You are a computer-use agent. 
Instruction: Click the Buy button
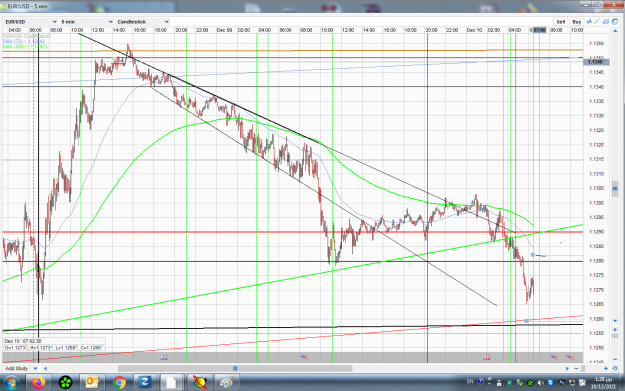[x=576, y=22]
